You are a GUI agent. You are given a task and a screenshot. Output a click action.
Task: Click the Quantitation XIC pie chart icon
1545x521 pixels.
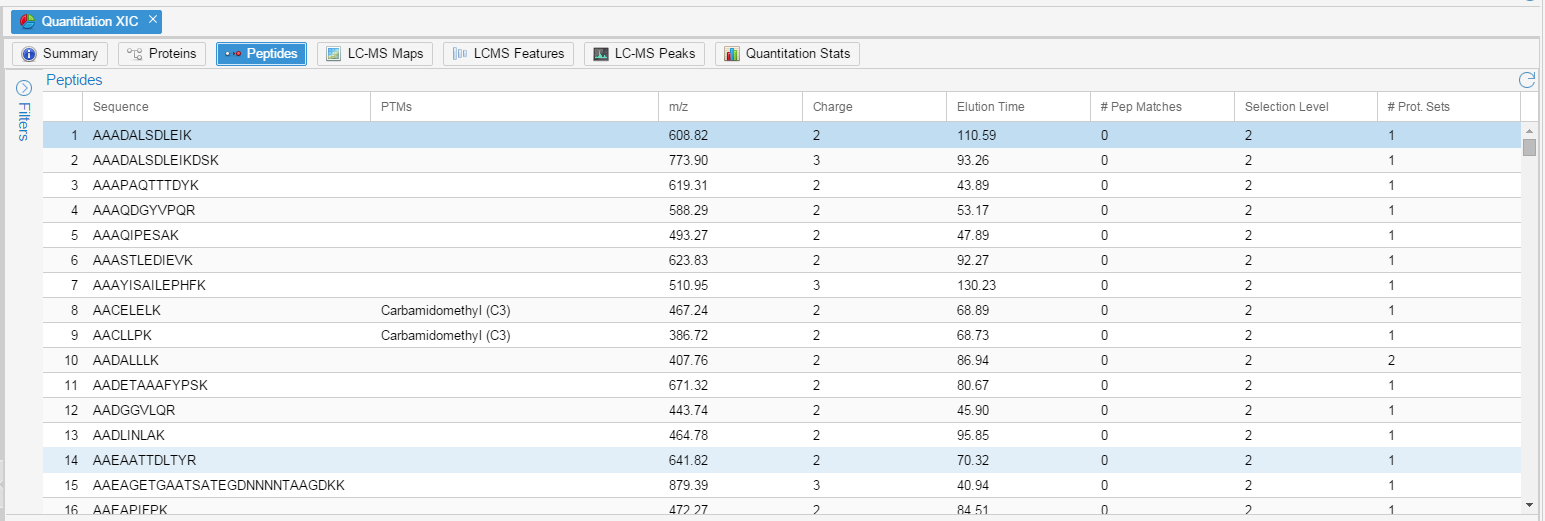(x=28, y=21)
